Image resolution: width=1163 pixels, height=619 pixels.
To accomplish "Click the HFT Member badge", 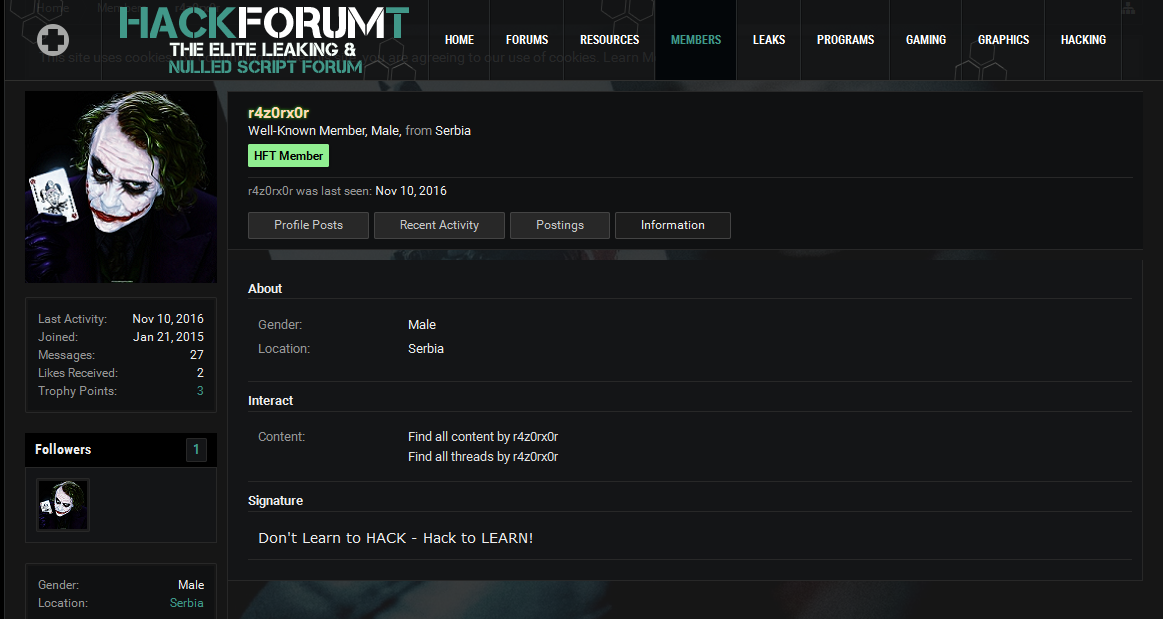I will click(289, 156).
